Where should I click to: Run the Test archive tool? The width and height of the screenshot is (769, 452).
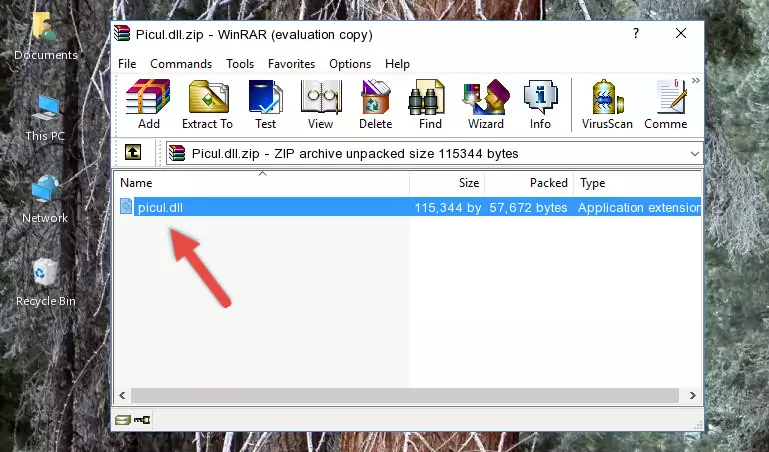[x=265, y=104]
